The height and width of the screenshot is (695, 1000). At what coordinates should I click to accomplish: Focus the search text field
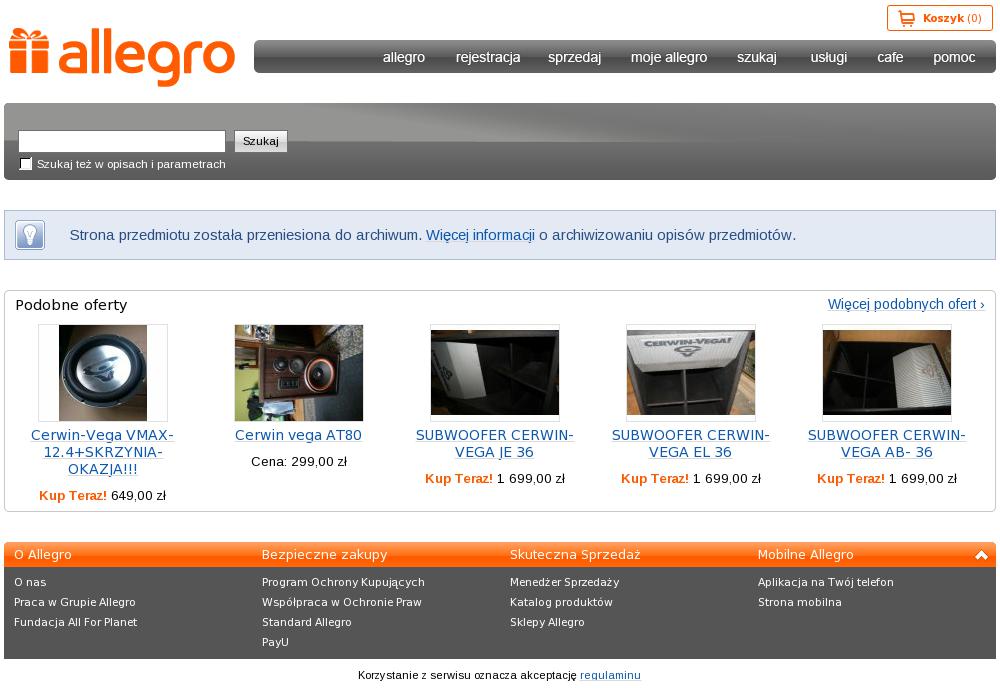click(x=122, y=141)
